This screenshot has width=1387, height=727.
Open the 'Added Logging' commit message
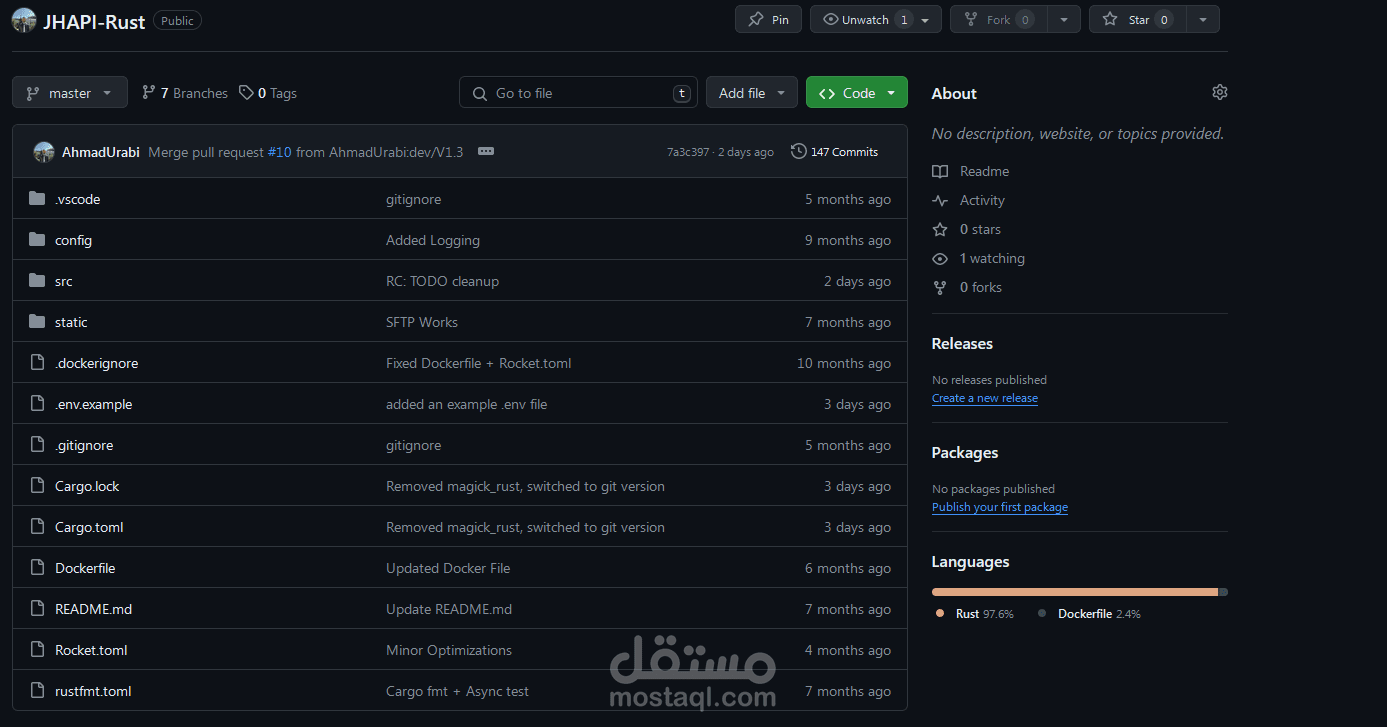point(433,240)
